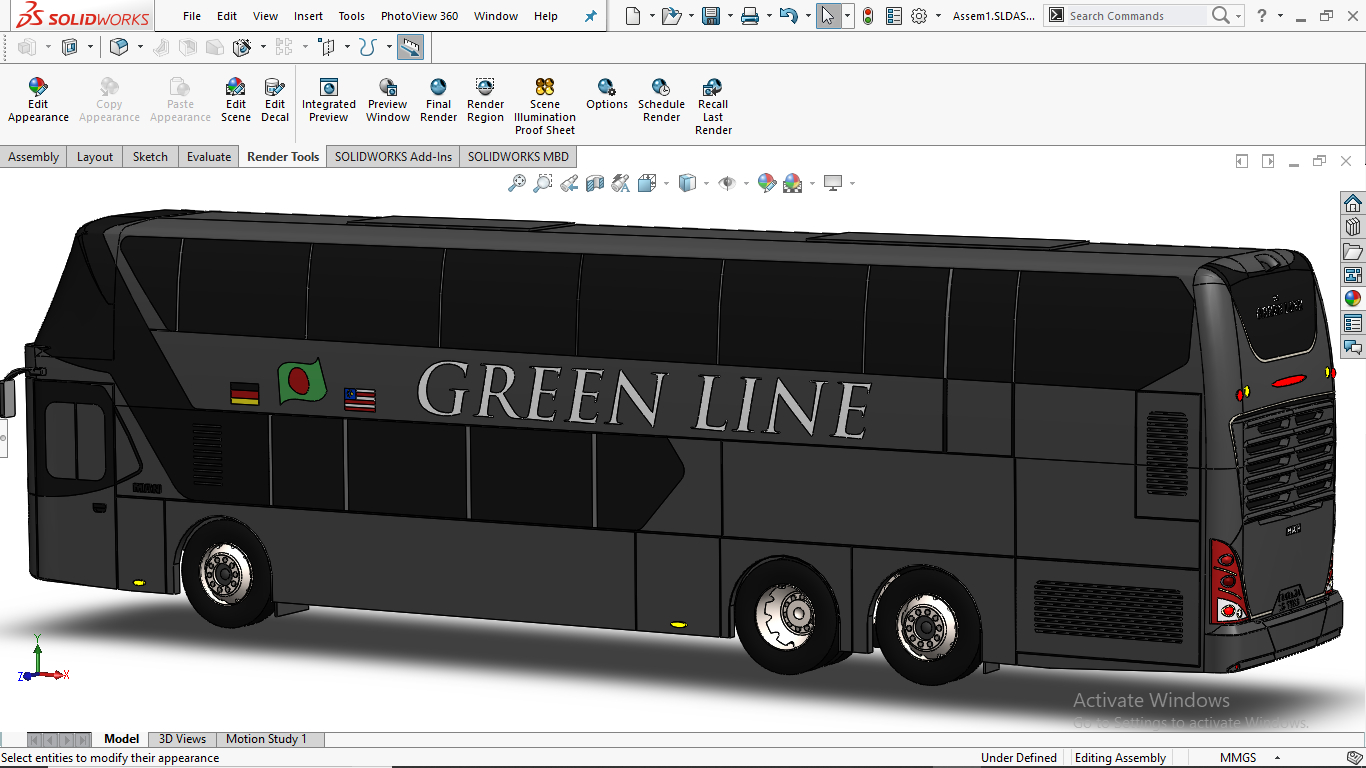Open the PhotoView 360 menu
The height and width of the screenshot is (768, 1366).
[419, 16]
